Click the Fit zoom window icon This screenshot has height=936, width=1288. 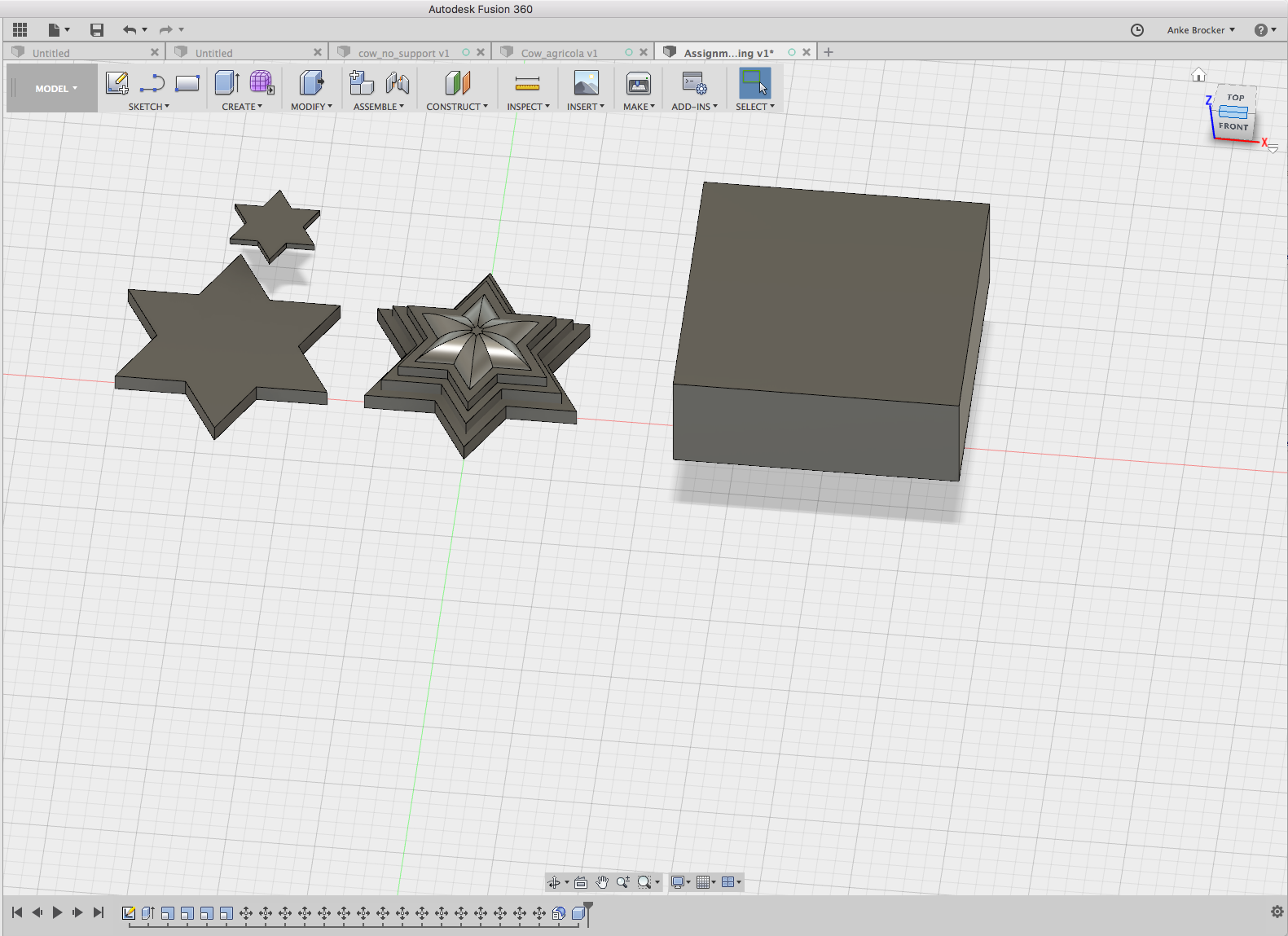pos(644,882)
